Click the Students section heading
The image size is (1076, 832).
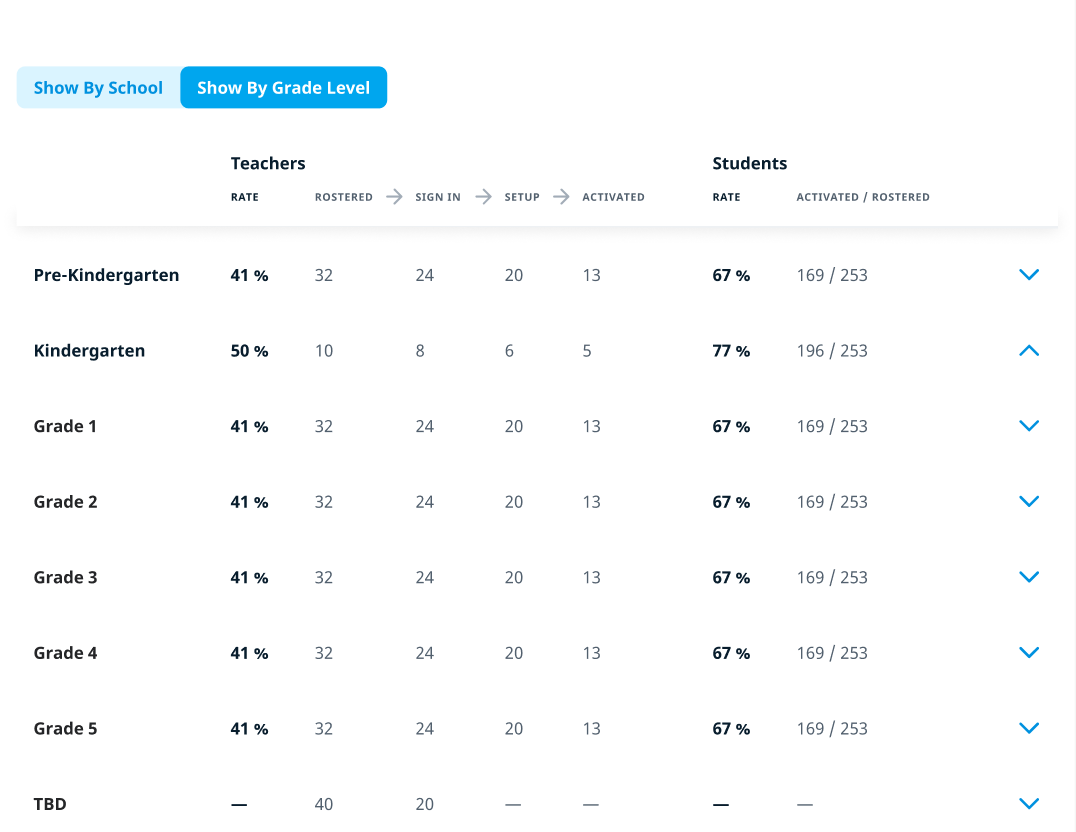(x=749, y=163)
